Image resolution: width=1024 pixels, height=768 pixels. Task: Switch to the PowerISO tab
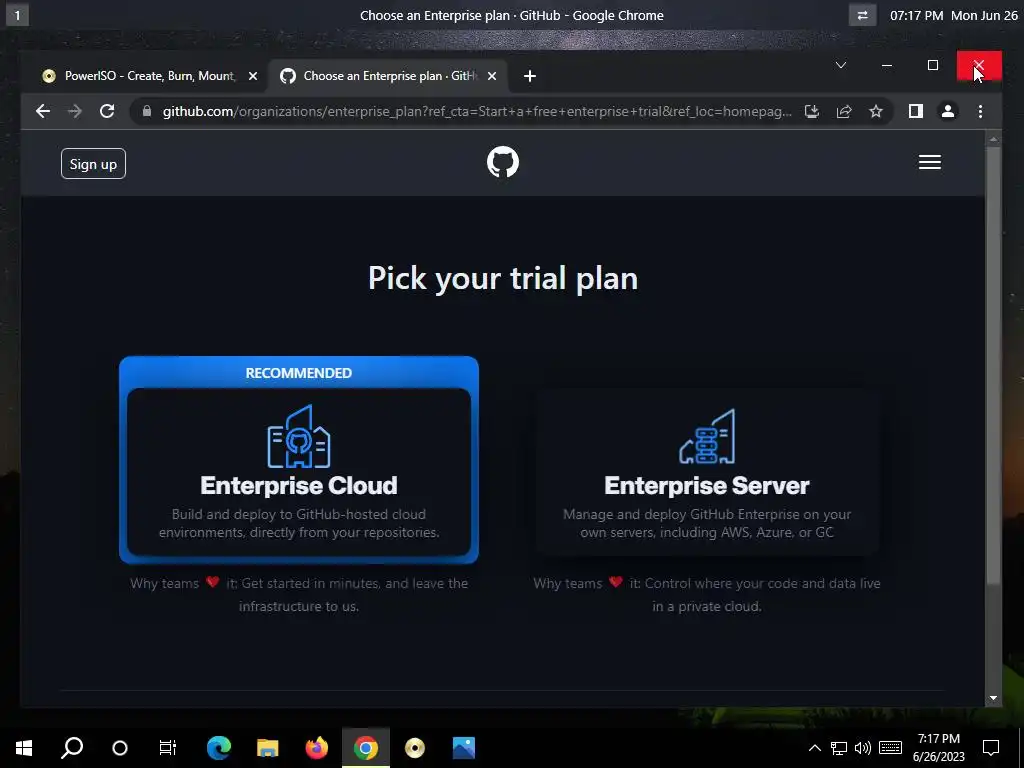[149, 76]
